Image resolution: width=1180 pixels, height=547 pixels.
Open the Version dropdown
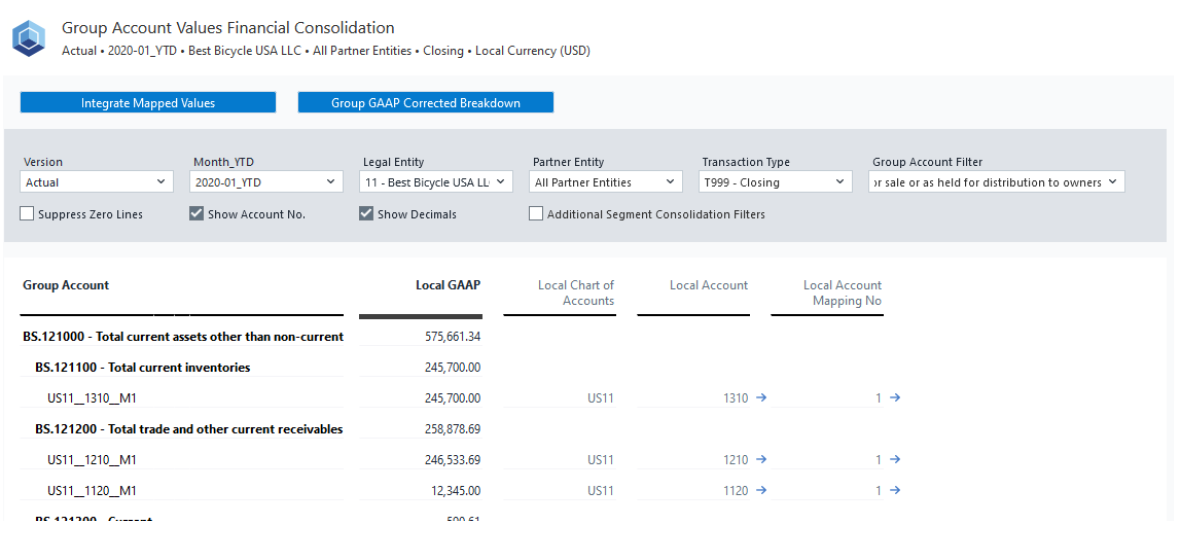click(96, 182)
